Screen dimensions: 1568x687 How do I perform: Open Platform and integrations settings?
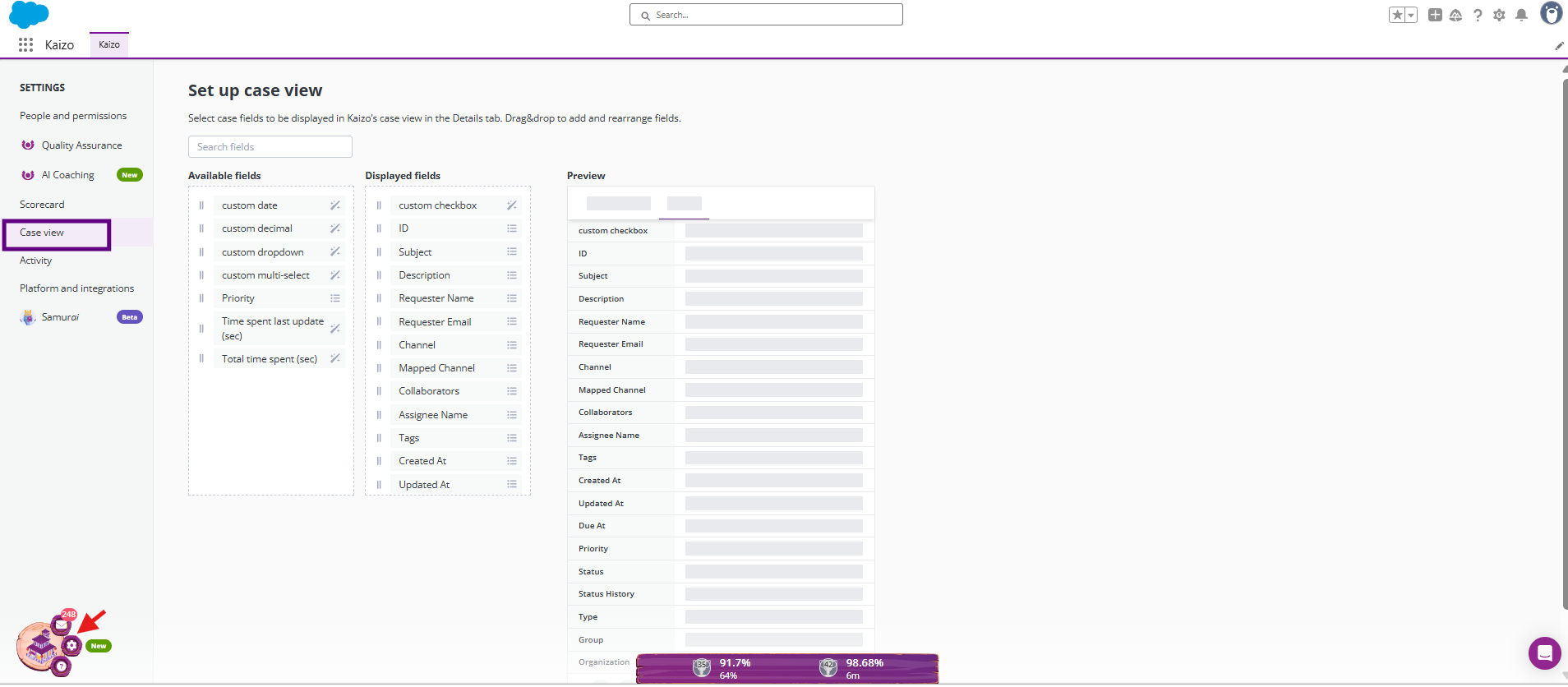(x=76, y=288)
